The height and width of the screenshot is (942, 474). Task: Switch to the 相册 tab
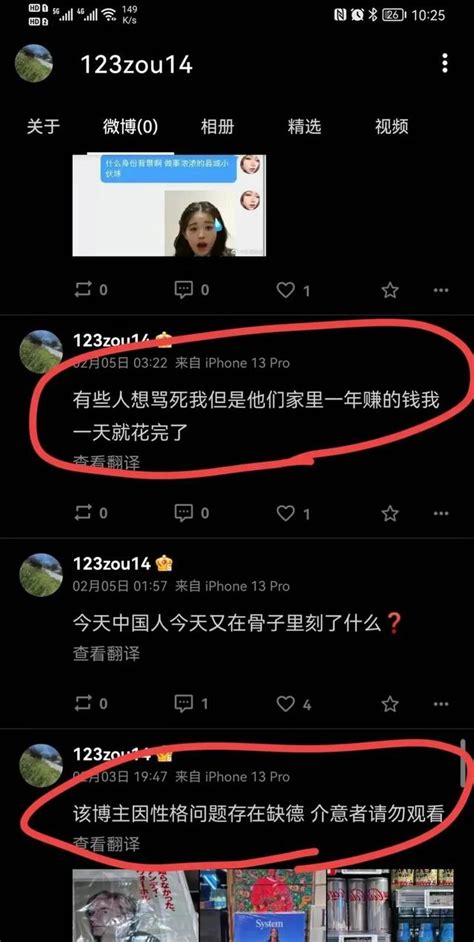coord(217,127)
